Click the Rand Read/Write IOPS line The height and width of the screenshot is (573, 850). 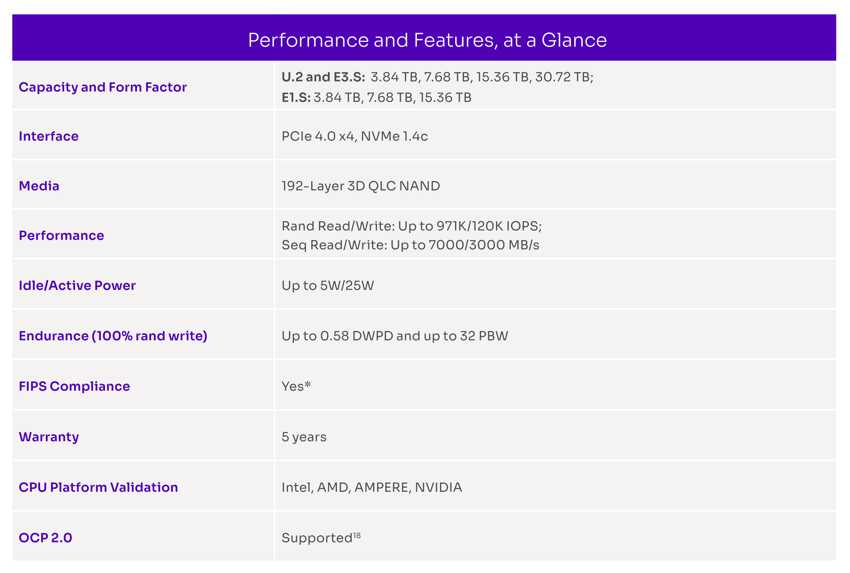click(x=411, y=226)
